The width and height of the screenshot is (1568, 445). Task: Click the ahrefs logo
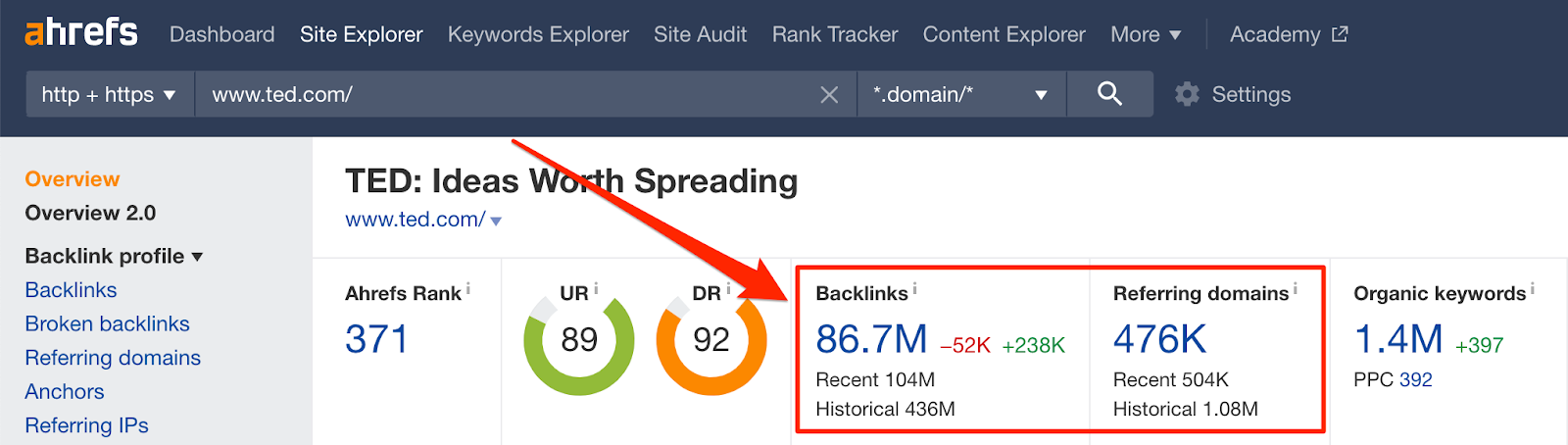tap(81, 32)
